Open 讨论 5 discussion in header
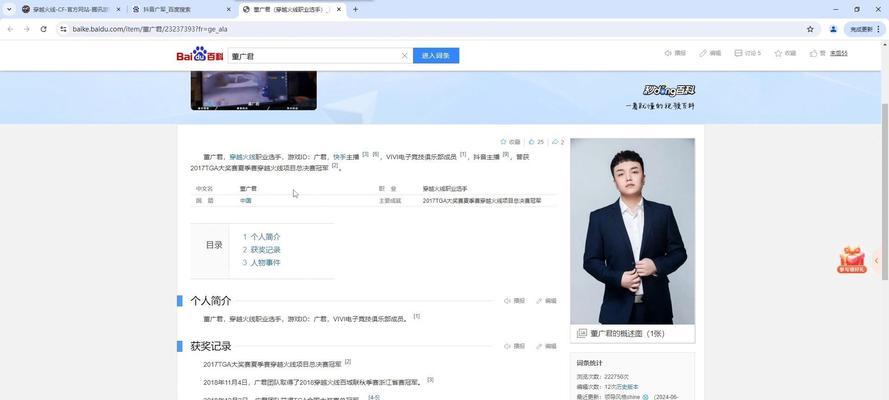889x400 pixels. coord(748,53)
